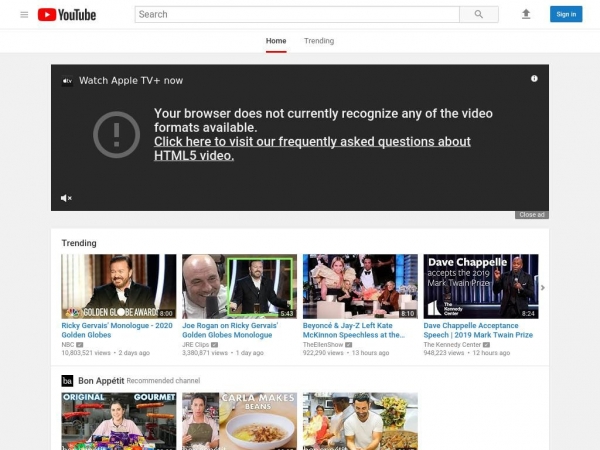This screenshot has height=450, width=600.
Task: Open the upload video icon
Action: point(526,14)
